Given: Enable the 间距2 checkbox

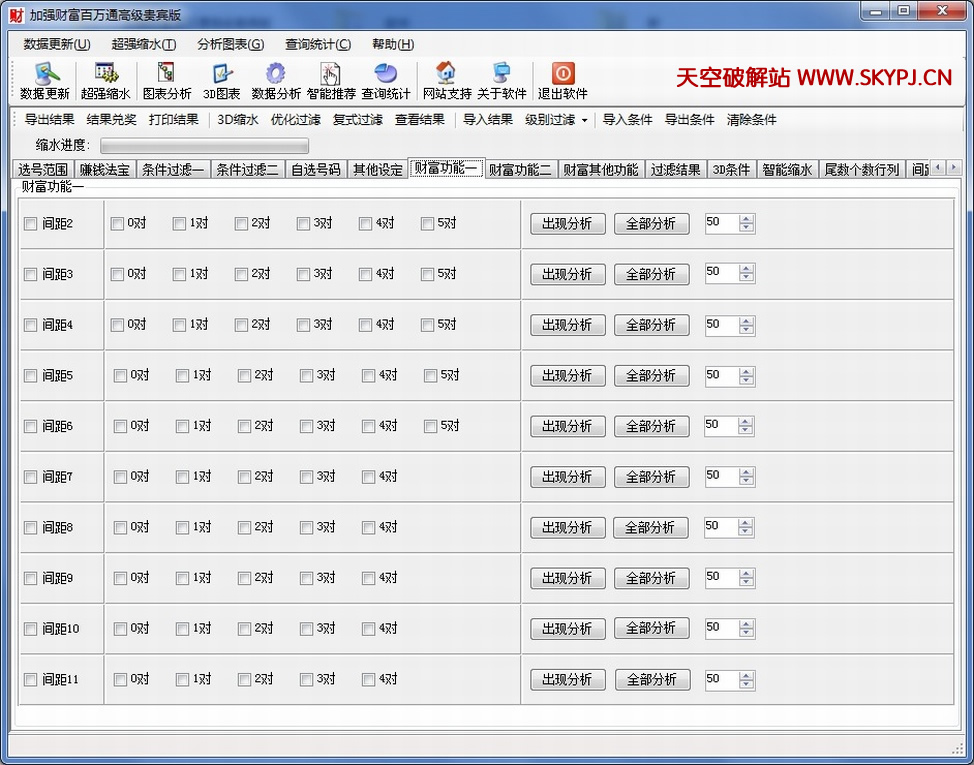Looking at the screenshot, I should [30, 224].
